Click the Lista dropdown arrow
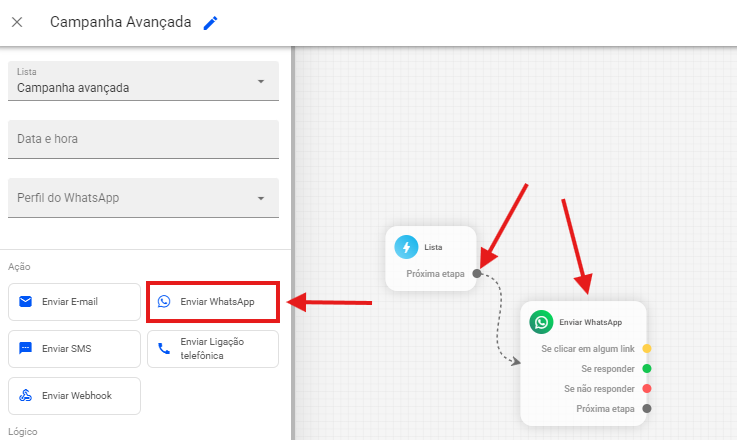 [x=261, y=81]
